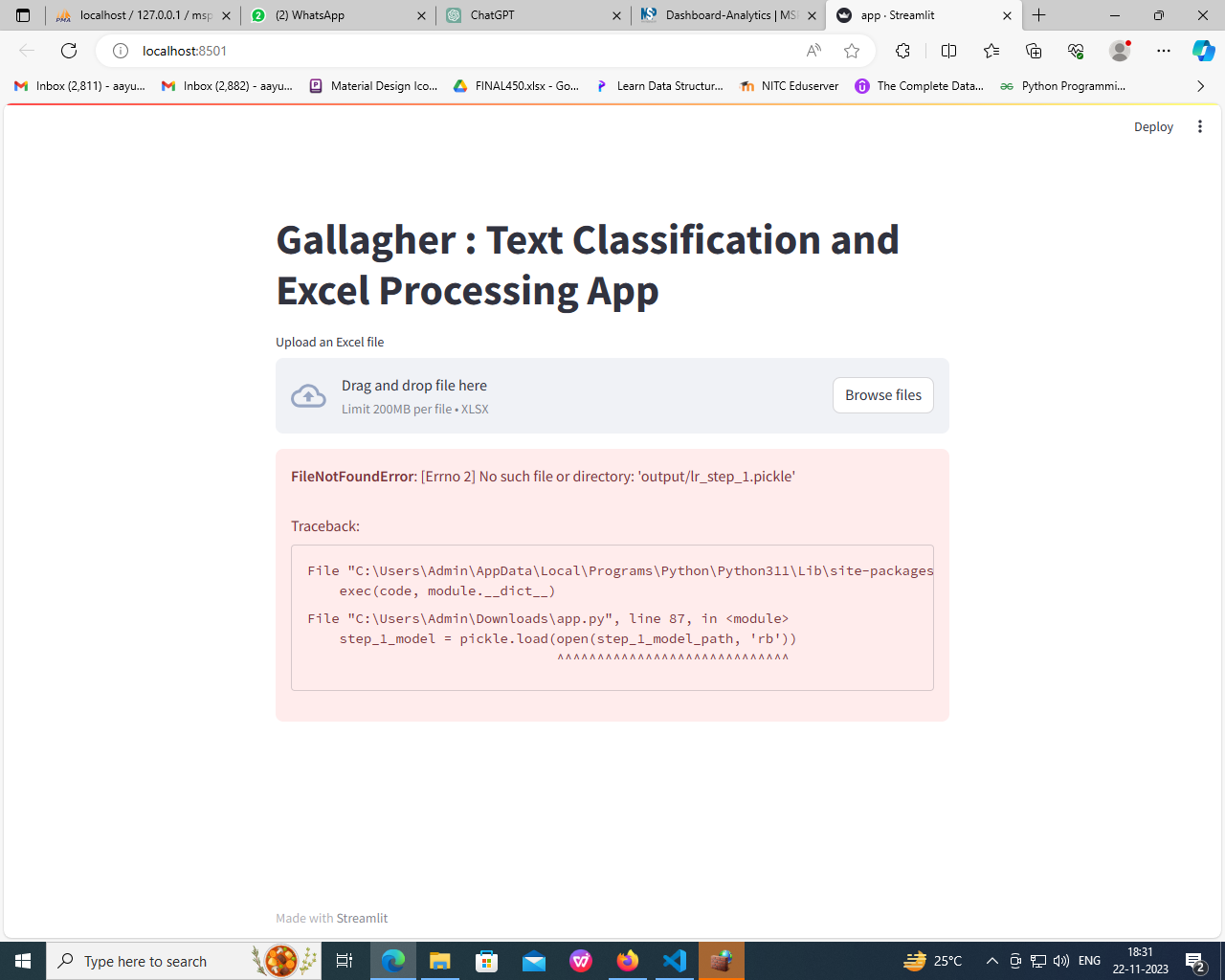Show hidden system tray icons
1225x980 pixels.
991,961
